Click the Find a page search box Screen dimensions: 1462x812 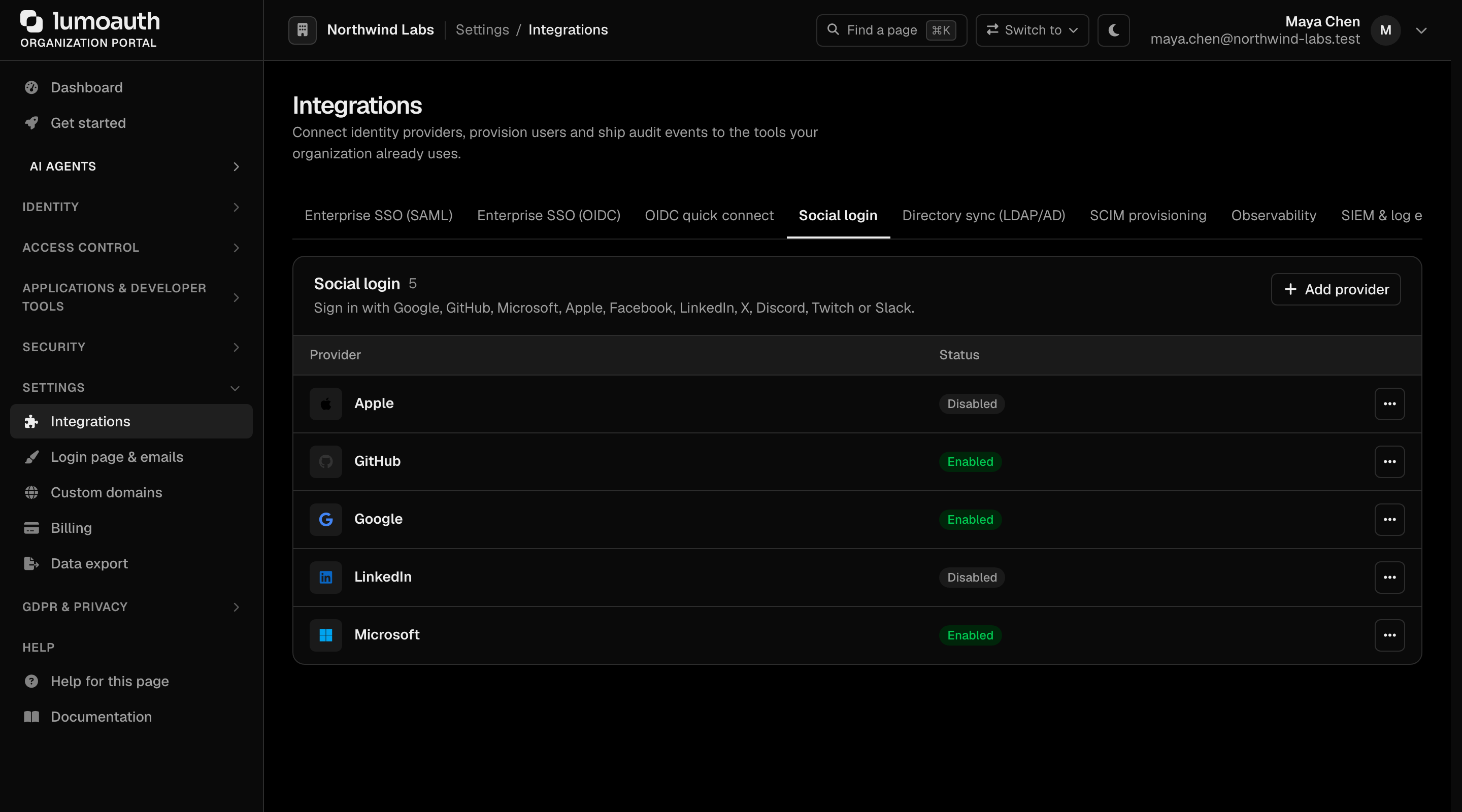click(891, 30)
